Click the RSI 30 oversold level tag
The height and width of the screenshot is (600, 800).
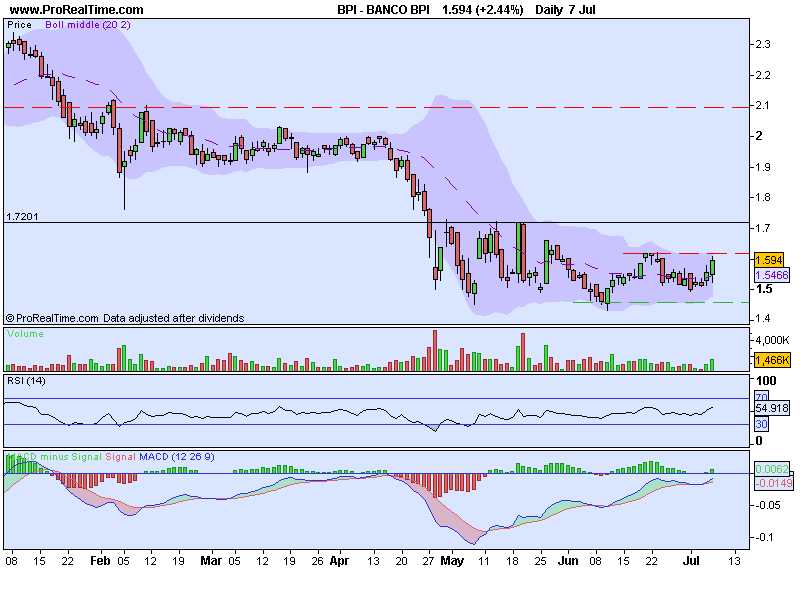click(x=761, y=424)
